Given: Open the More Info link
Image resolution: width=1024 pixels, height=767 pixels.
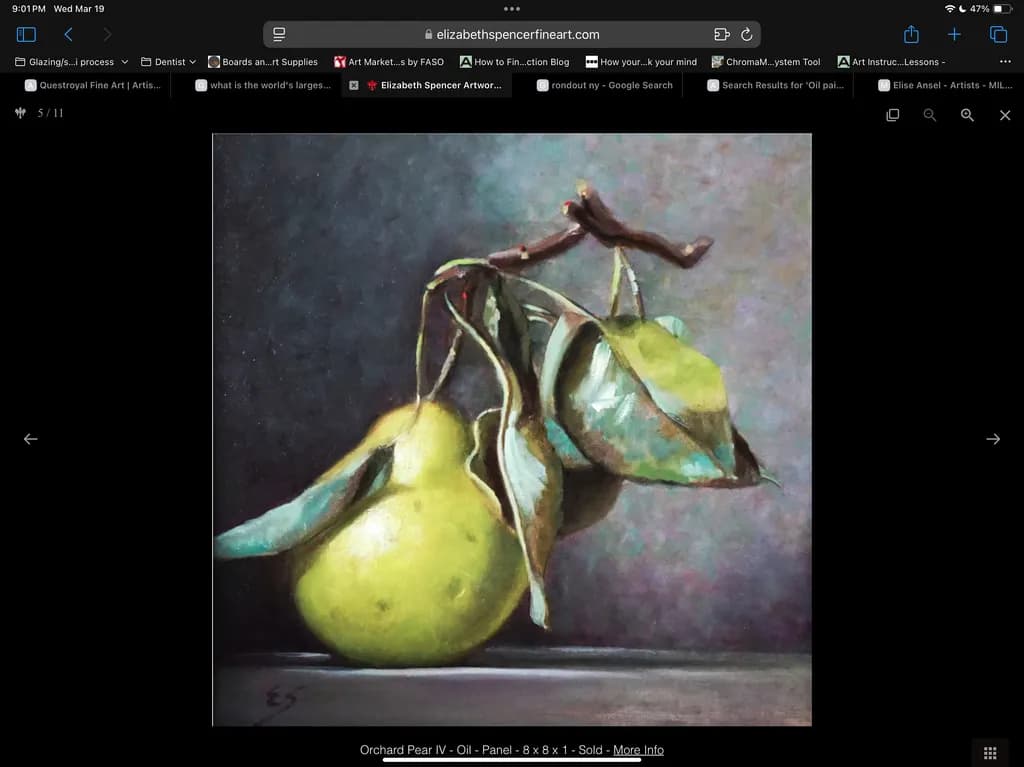Looking at the screenshot, I should pyautogui.click(x=638, y=750).
